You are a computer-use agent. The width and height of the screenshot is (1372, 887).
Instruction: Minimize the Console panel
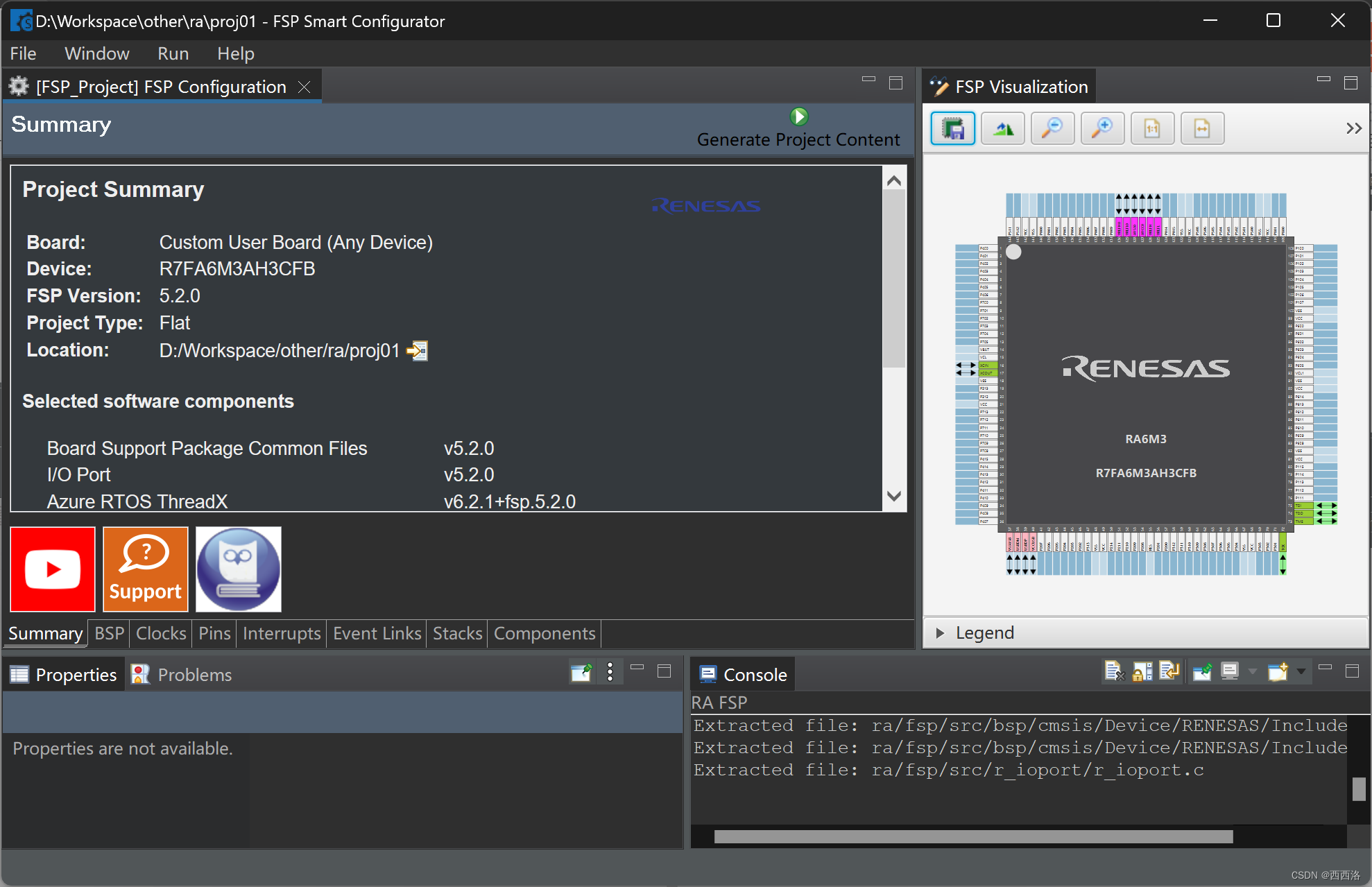pyautogui.click(x=1325, y=667)
